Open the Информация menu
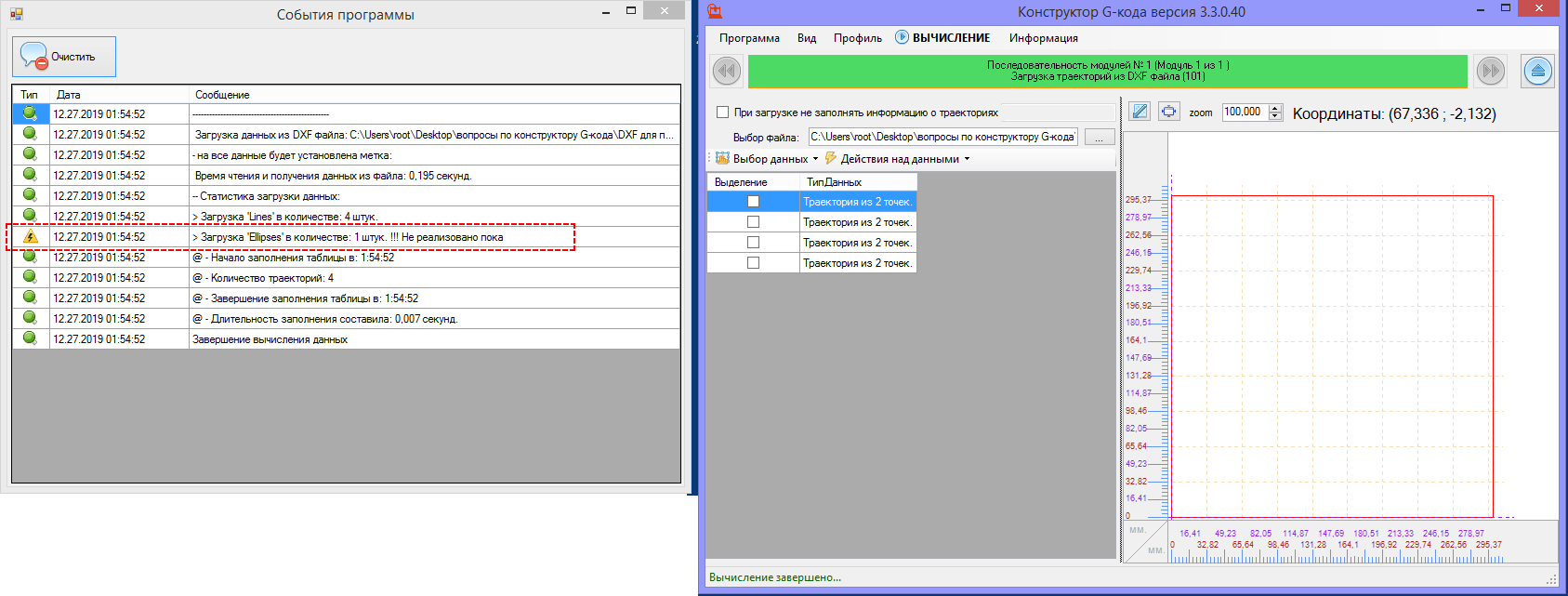Viewport: 1568px width, 596px height. click(1043, 38)
